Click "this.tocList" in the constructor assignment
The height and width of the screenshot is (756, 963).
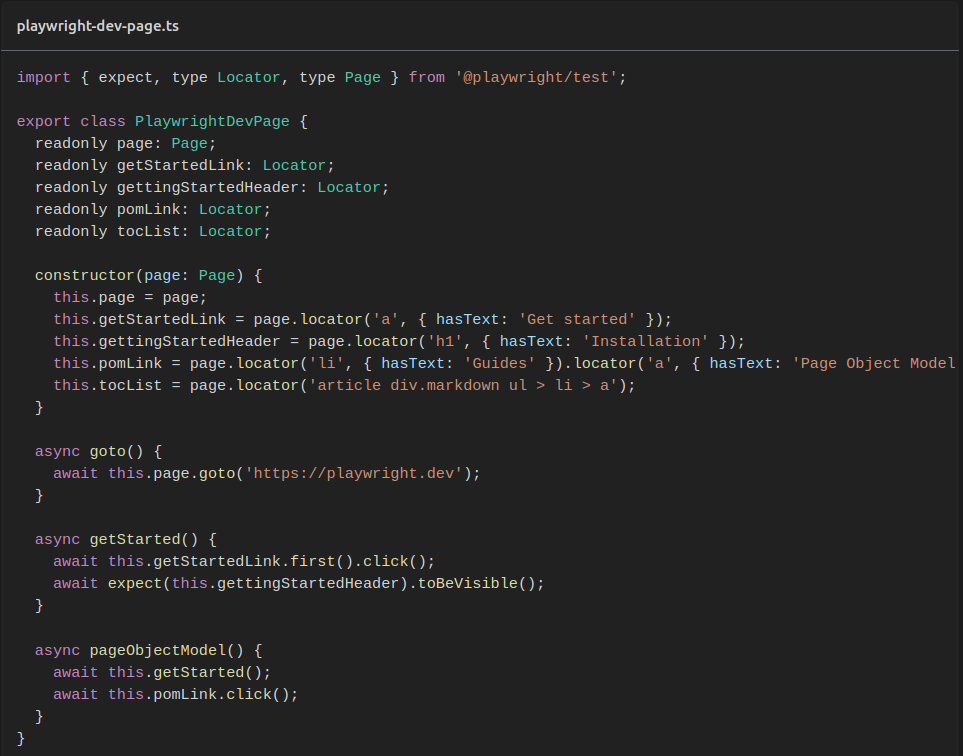click(107, 386)
